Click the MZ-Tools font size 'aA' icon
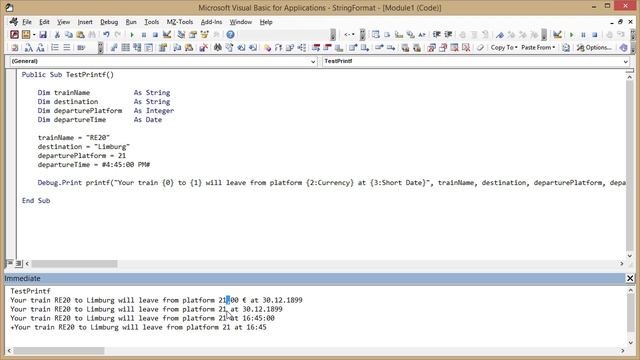The height and width of the screenshot is (360, 640). (x=29, y=48)
